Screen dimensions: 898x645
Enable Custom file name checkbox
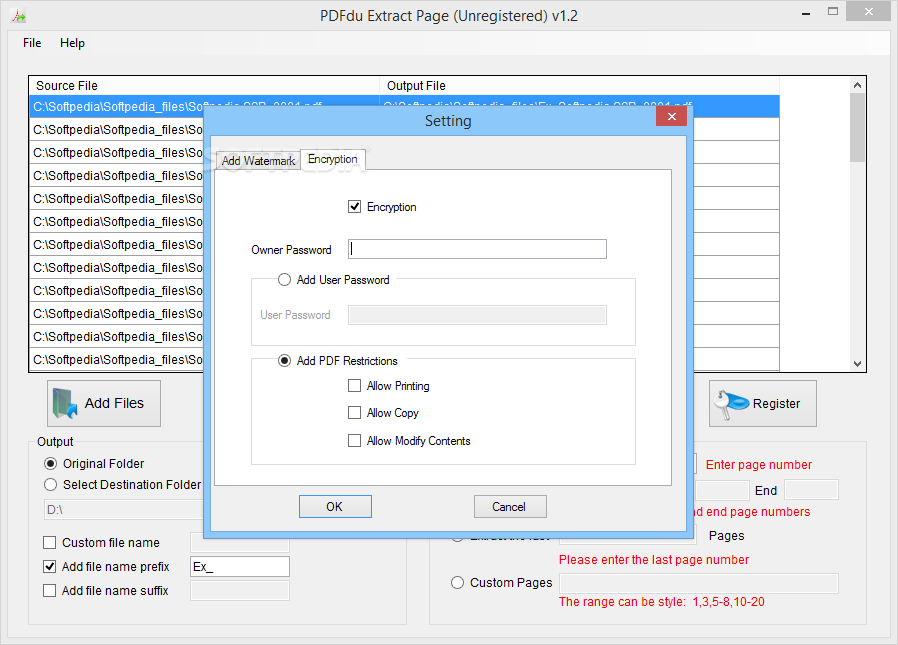(50, 542)
